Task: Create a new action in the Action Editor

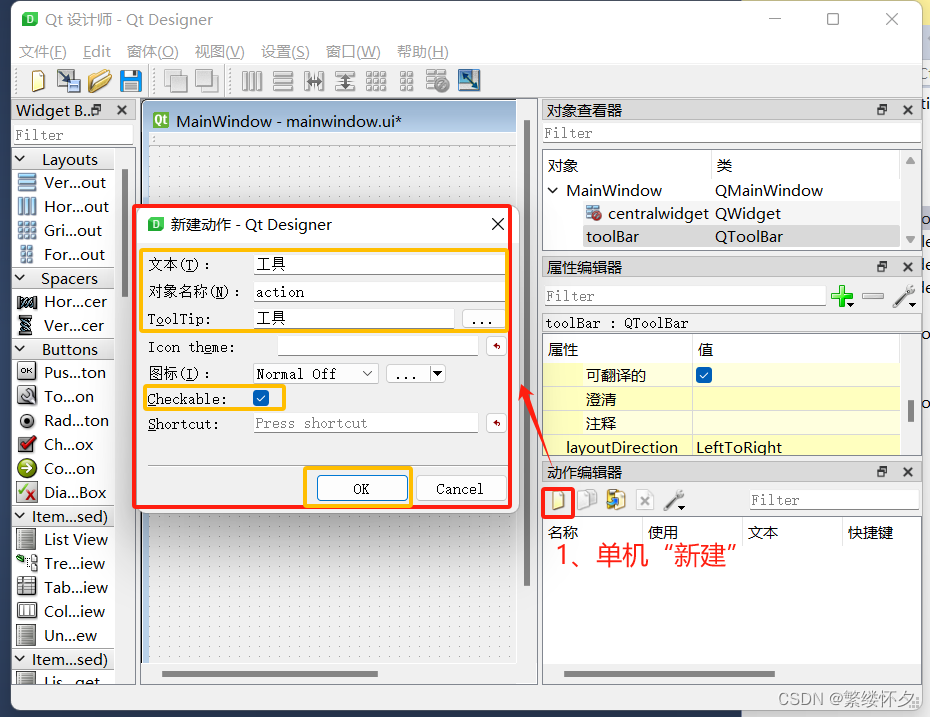Action: (x=557, y=500)
